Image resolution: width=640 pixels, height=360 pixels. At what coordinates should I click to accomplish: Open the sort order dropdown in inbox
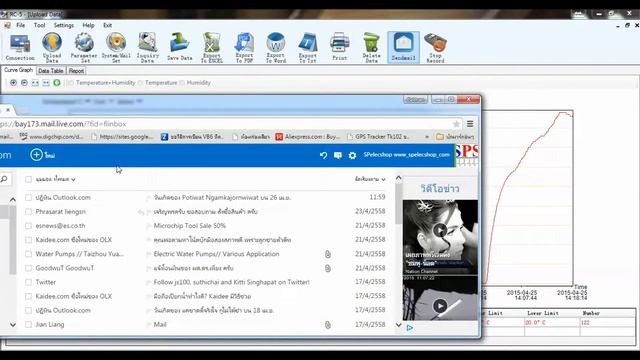(x=370, y=179)
